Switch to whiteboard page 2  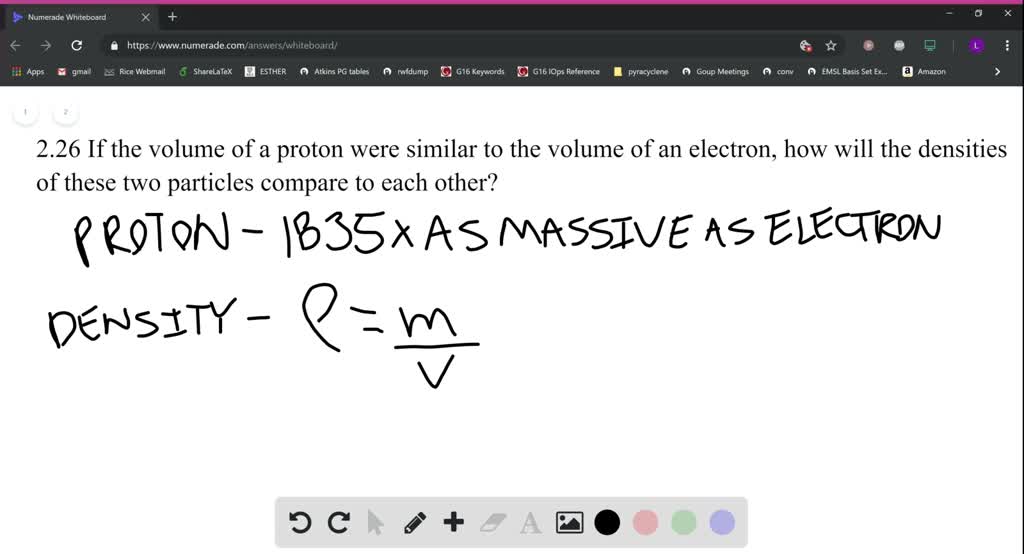pyautogui.click(x=66, y=112)
